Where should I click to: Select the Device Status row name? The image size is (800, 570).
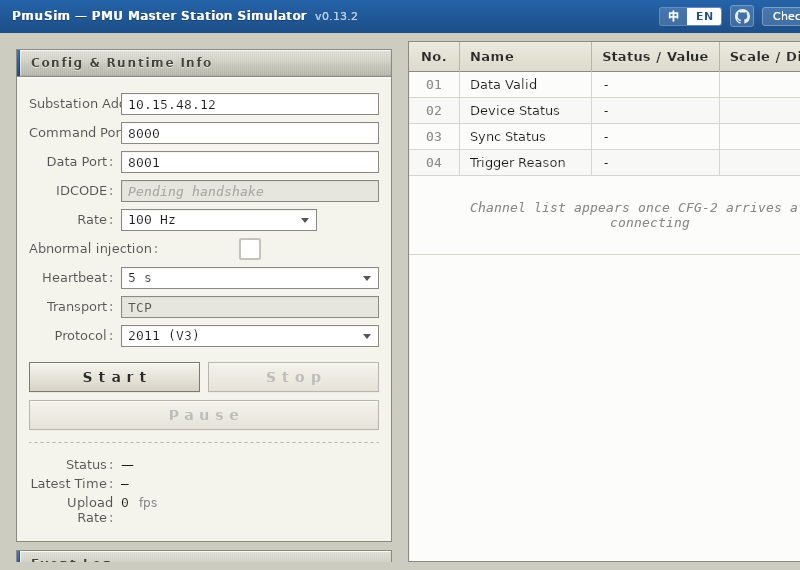point(514,111)
